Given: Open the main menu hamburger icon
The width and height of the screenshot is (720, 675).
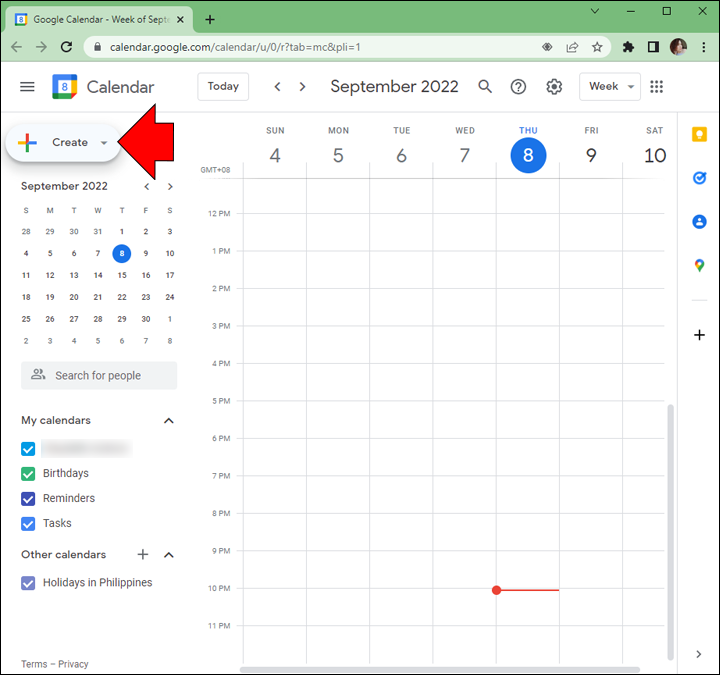Looking at the screenshot, I should (x=27, y=86).
